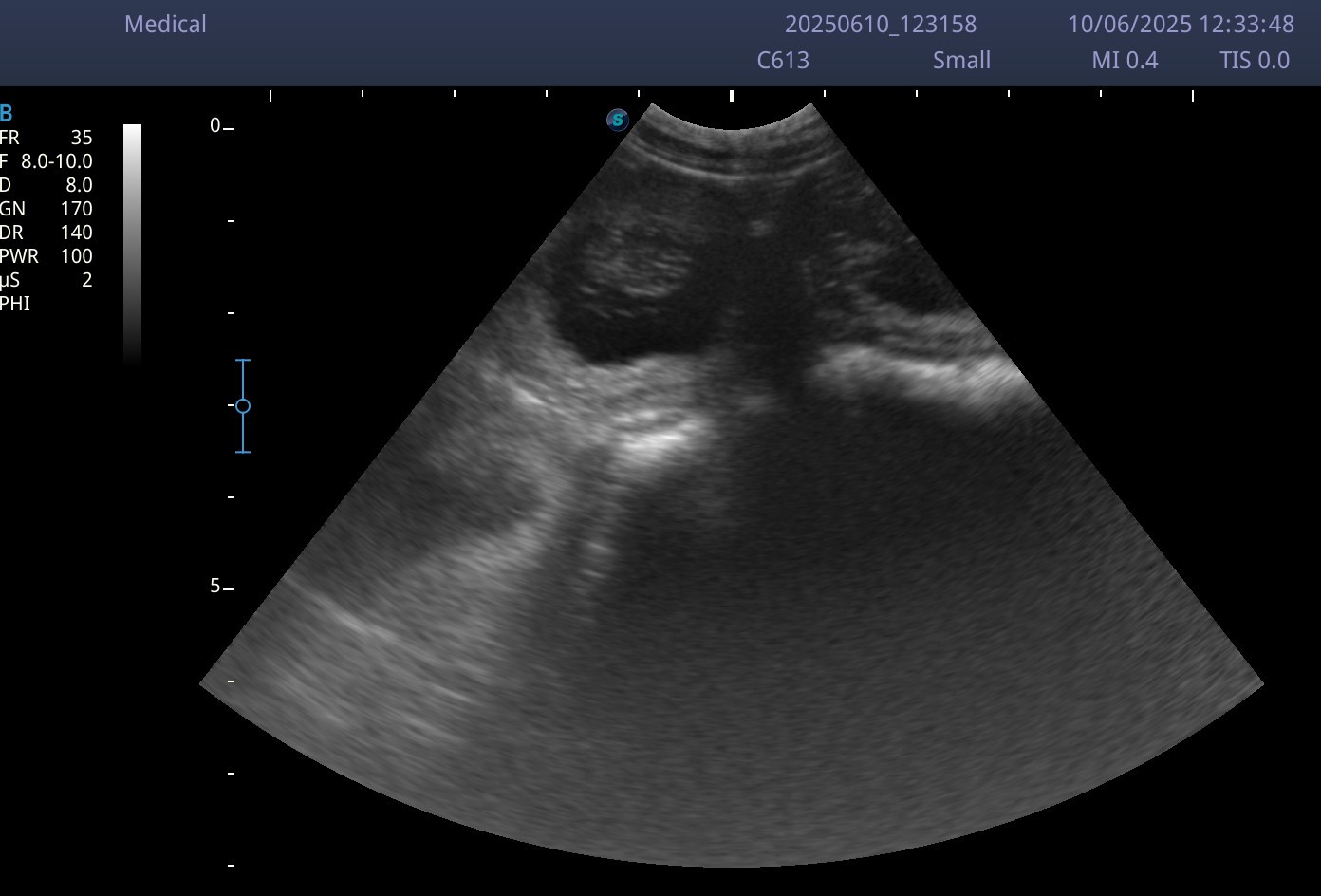
Task: Select the MI 0.4 indicator
Action: point(1125,61)
